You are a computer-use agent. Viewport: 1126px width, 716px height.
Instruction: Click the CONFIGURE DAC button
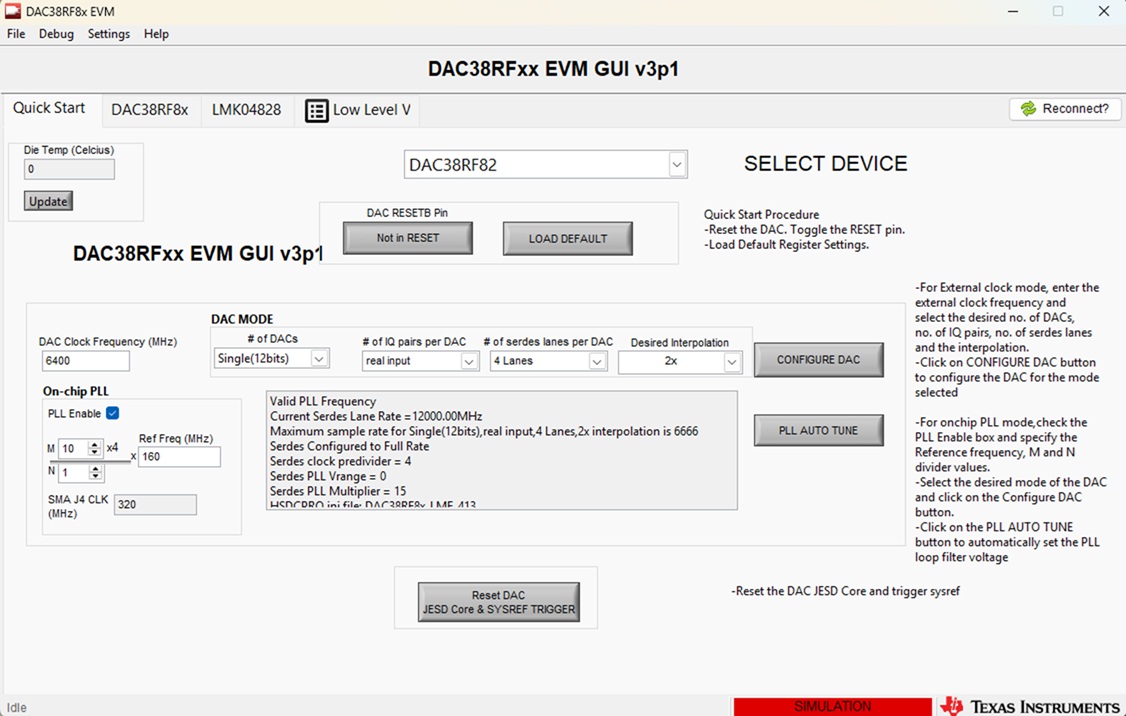pyautogui.click(x=819, y=359)
